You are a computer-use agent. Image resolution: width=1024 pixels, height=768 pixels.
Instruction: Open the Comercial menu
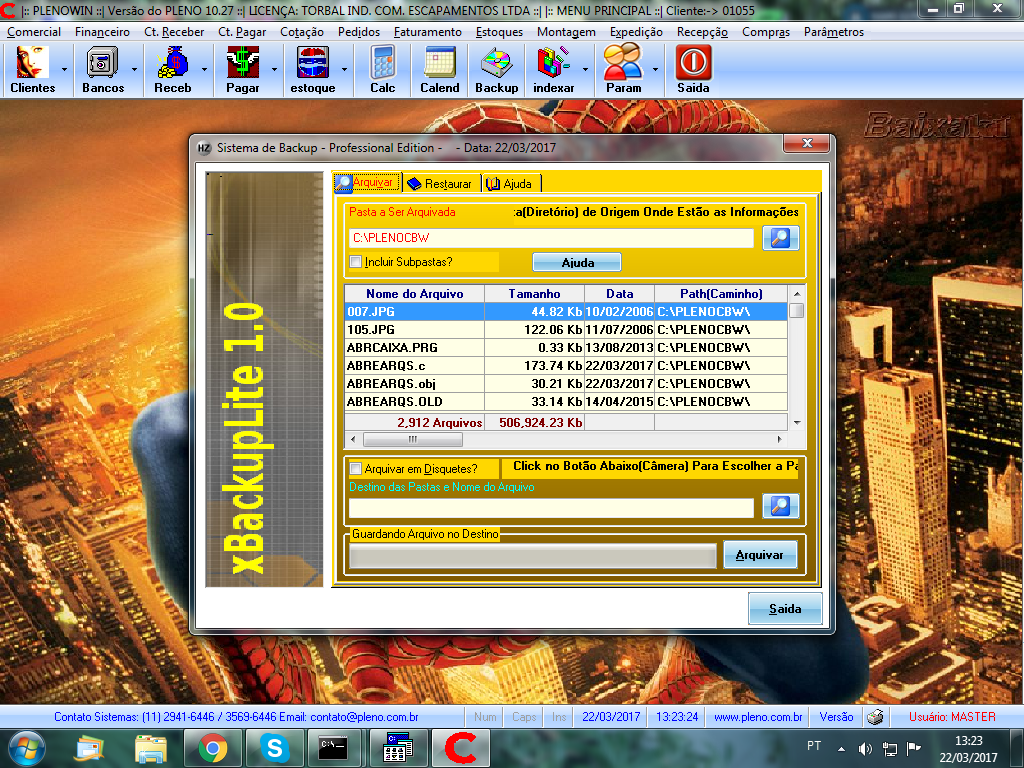point(34,32)
